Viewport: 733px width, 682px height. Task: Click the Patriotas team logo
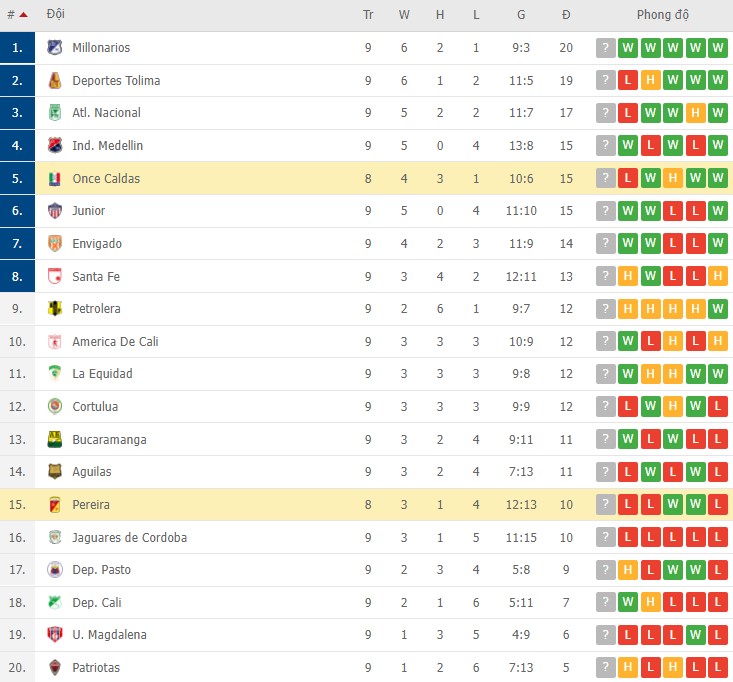coord(55,668)
